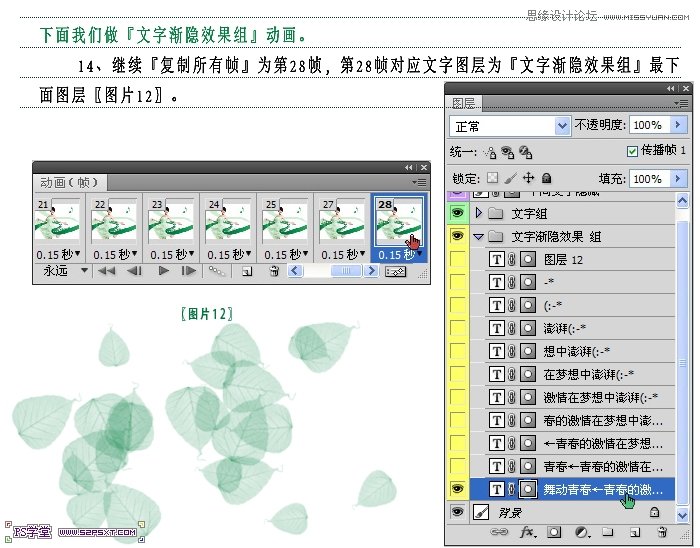Viewport: 700px width, 548px height.
Task: Go to previous frame in animation panel
Action: (134, 271)
